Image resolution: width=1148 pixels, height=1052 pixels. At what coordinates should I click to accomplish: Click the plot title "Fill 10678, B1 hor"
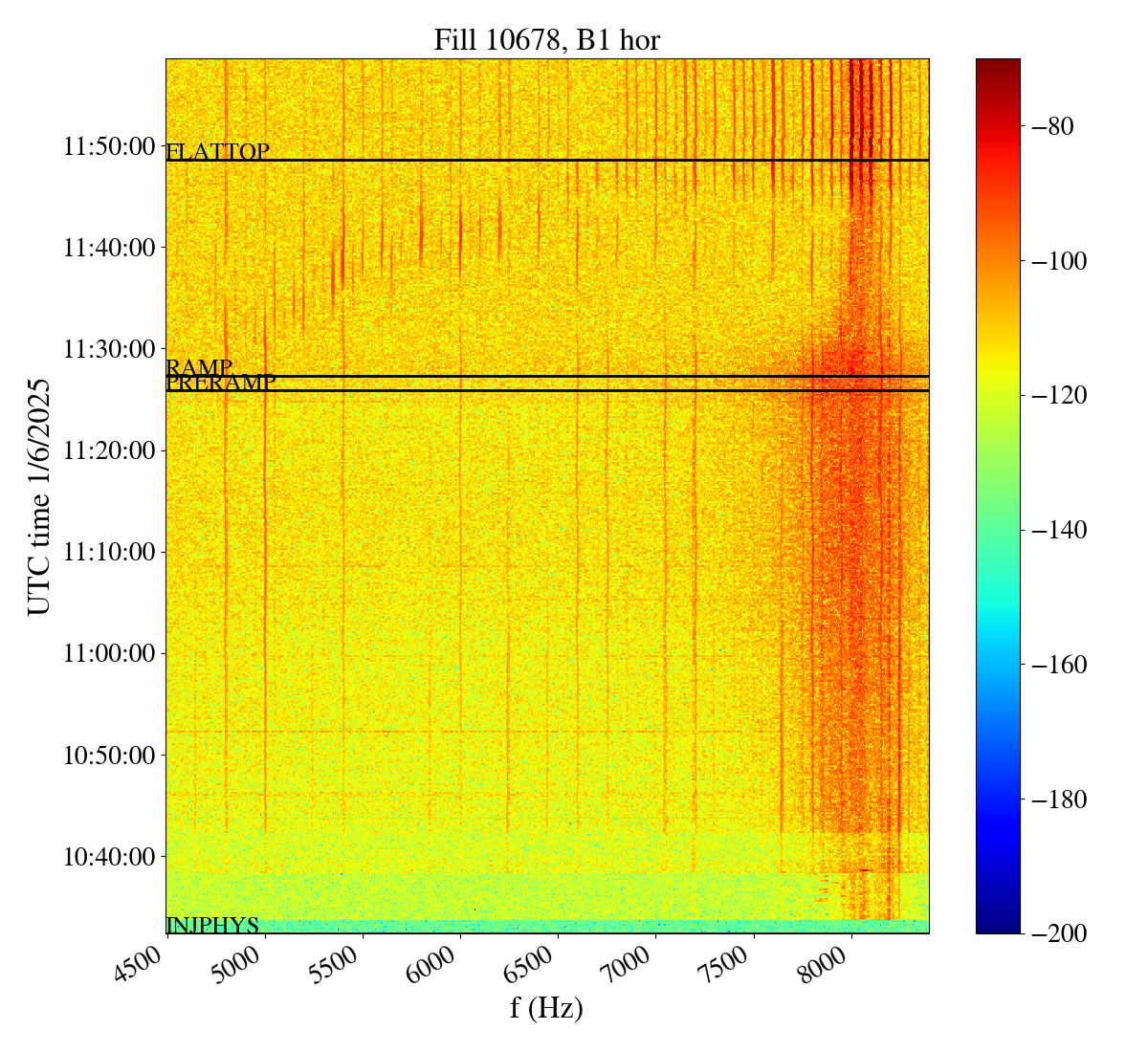[546, 39]
